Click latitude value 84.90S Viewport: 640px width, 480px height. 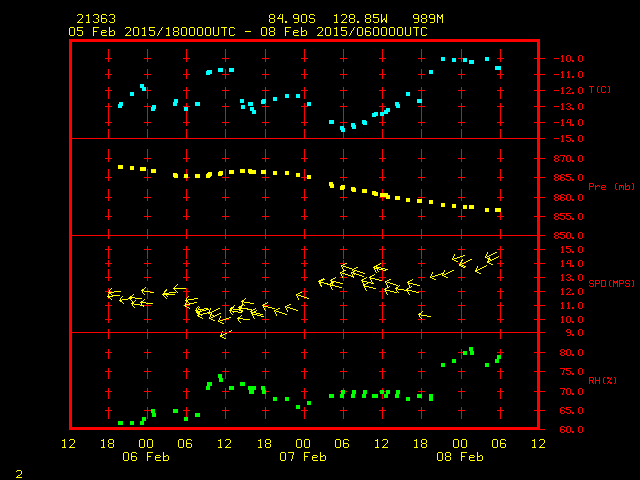coord(292,19)
